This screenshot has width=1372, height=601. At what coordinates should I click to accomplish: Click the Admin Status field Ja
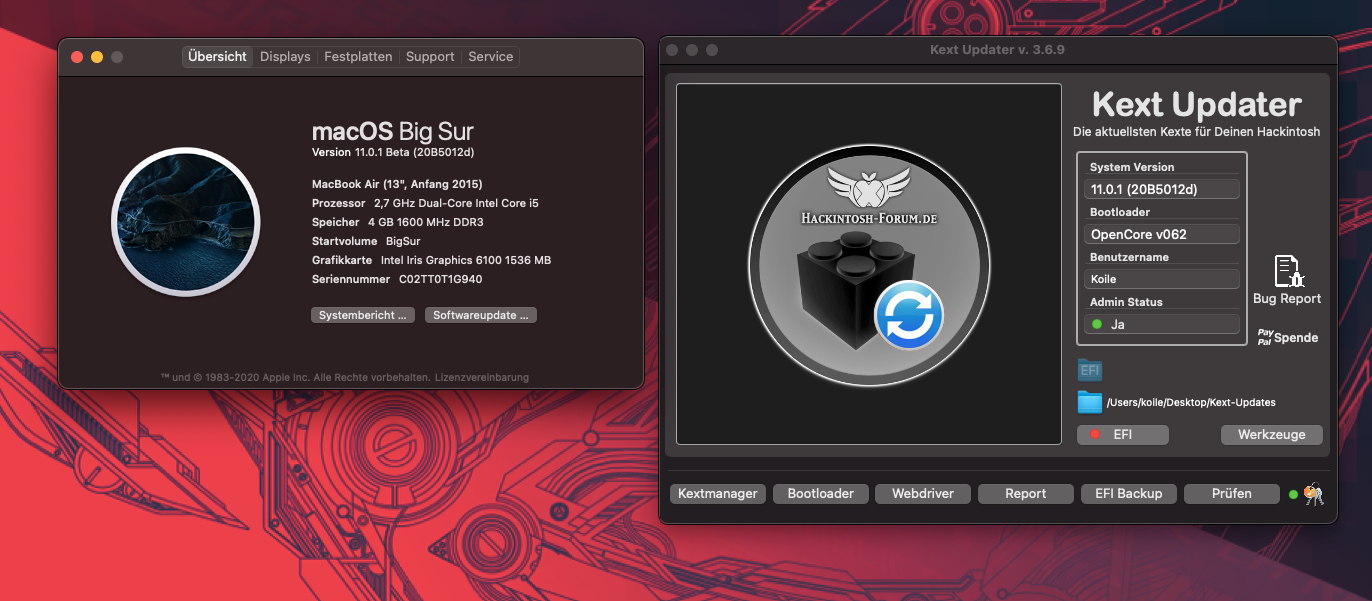tap(1162, 324)
